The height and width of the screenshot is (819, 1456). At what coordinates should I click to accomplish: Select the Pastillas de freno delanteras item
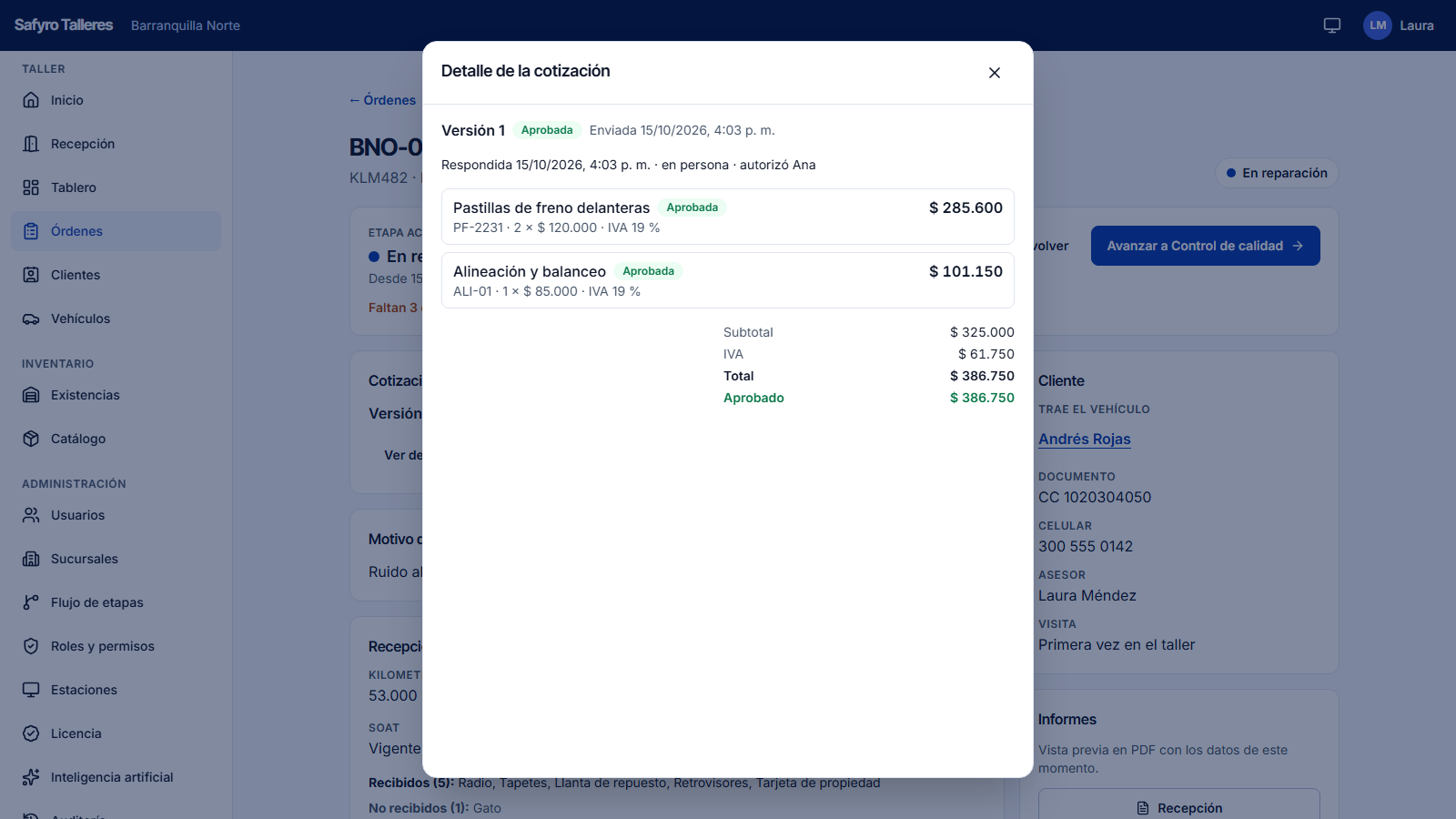click(728, 217)
